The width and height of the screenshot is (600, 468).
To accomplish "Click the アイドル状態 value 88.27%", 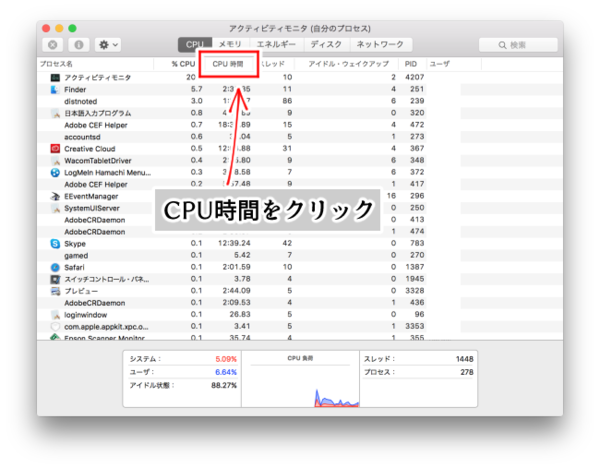I will click(x=224, y=385).
